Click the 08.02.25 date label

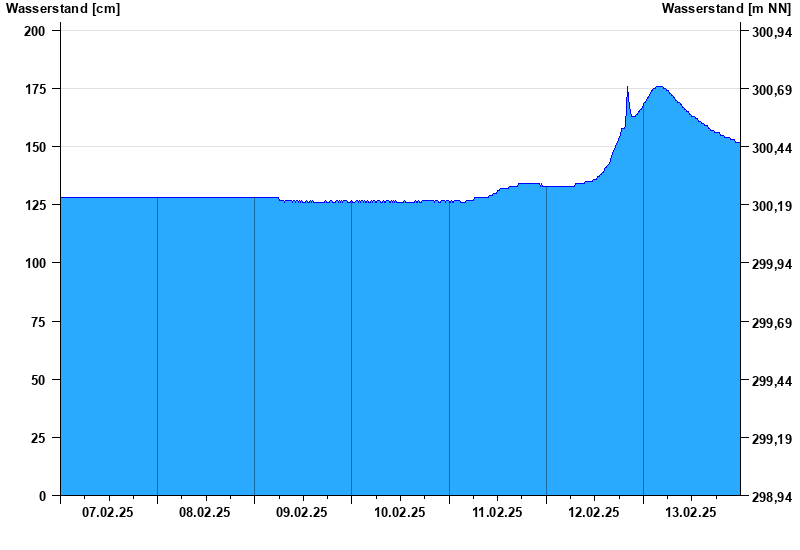(205, 512)
